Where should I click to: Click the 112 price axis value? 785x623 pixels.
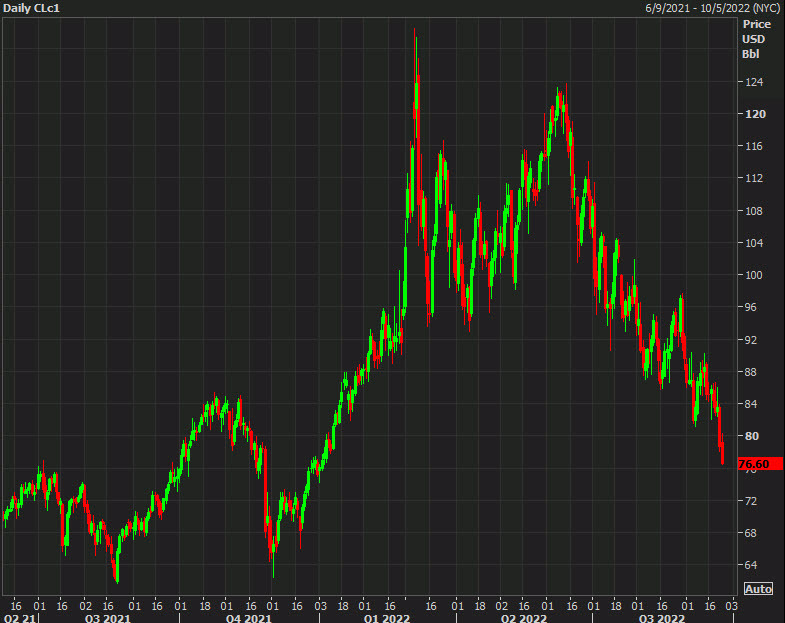point(754,178)
